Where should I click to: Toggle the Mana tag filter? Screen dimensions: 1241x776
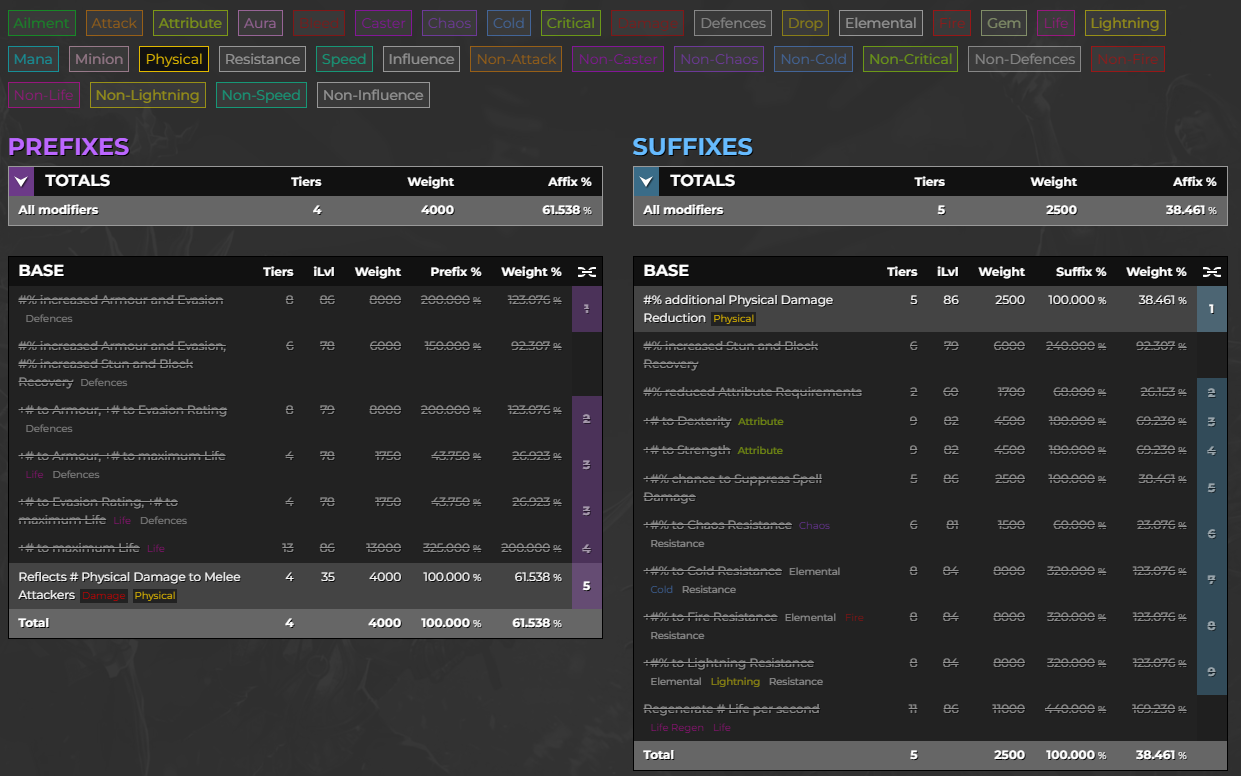point(33,59)
